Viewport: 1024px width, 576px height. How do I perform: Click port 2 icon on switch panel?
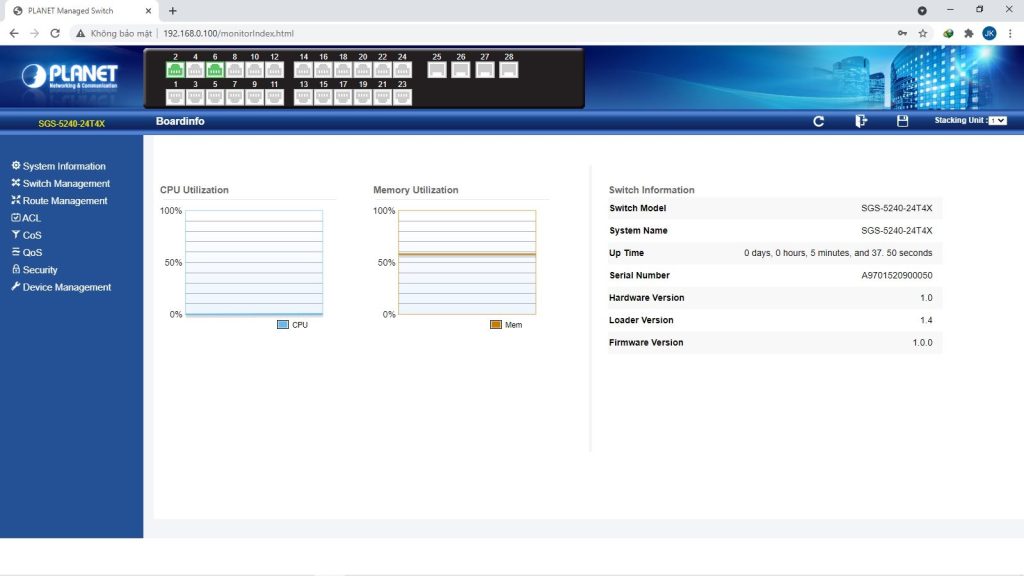175,70
